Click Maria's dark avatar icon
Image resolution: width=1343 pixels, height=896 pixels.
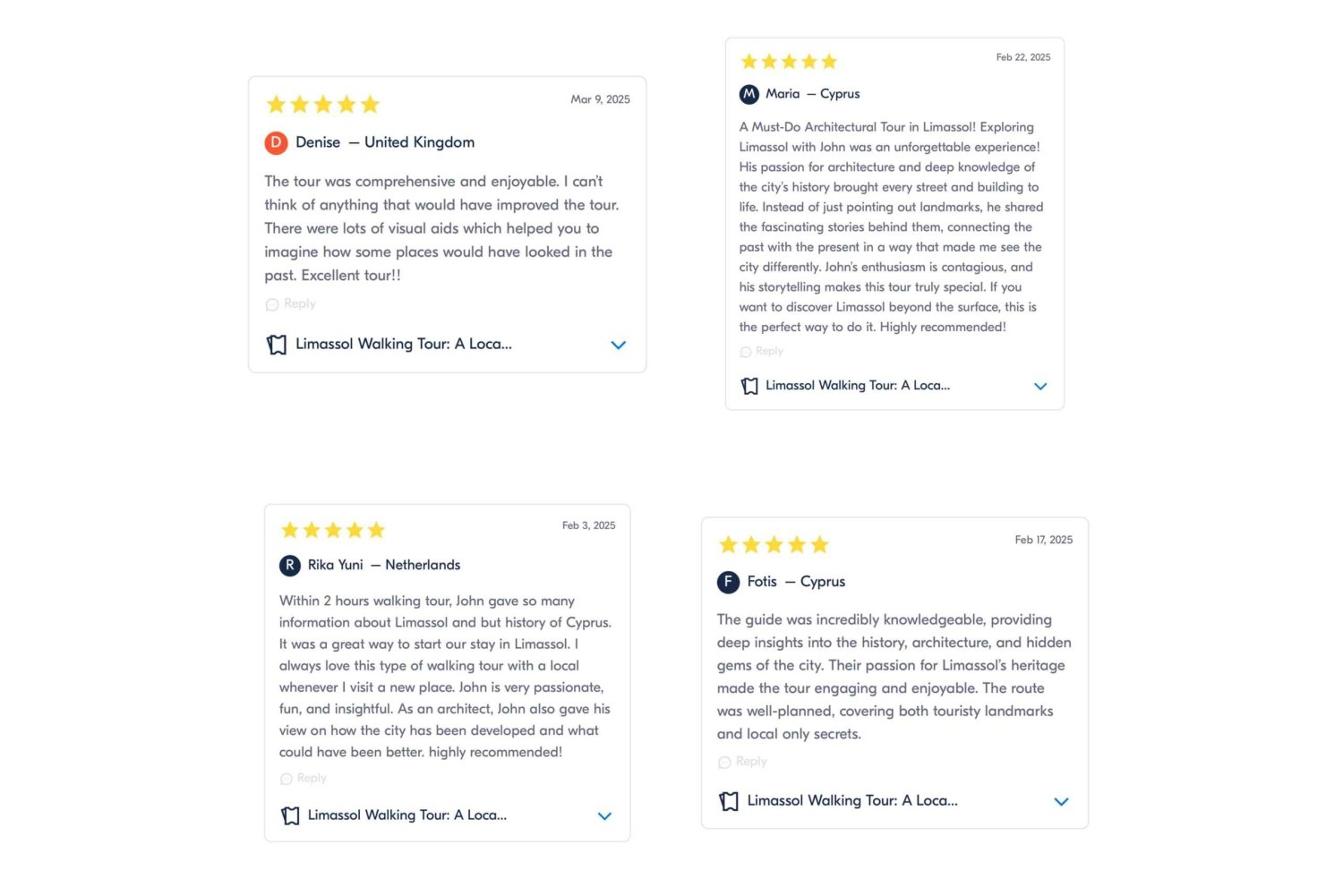point(749,94)
